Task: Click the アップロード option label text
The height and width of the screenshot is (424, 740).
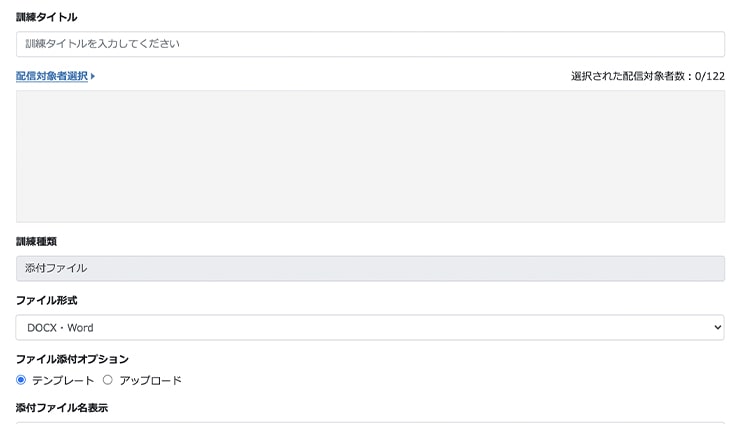Action: [x=150, y=381]
